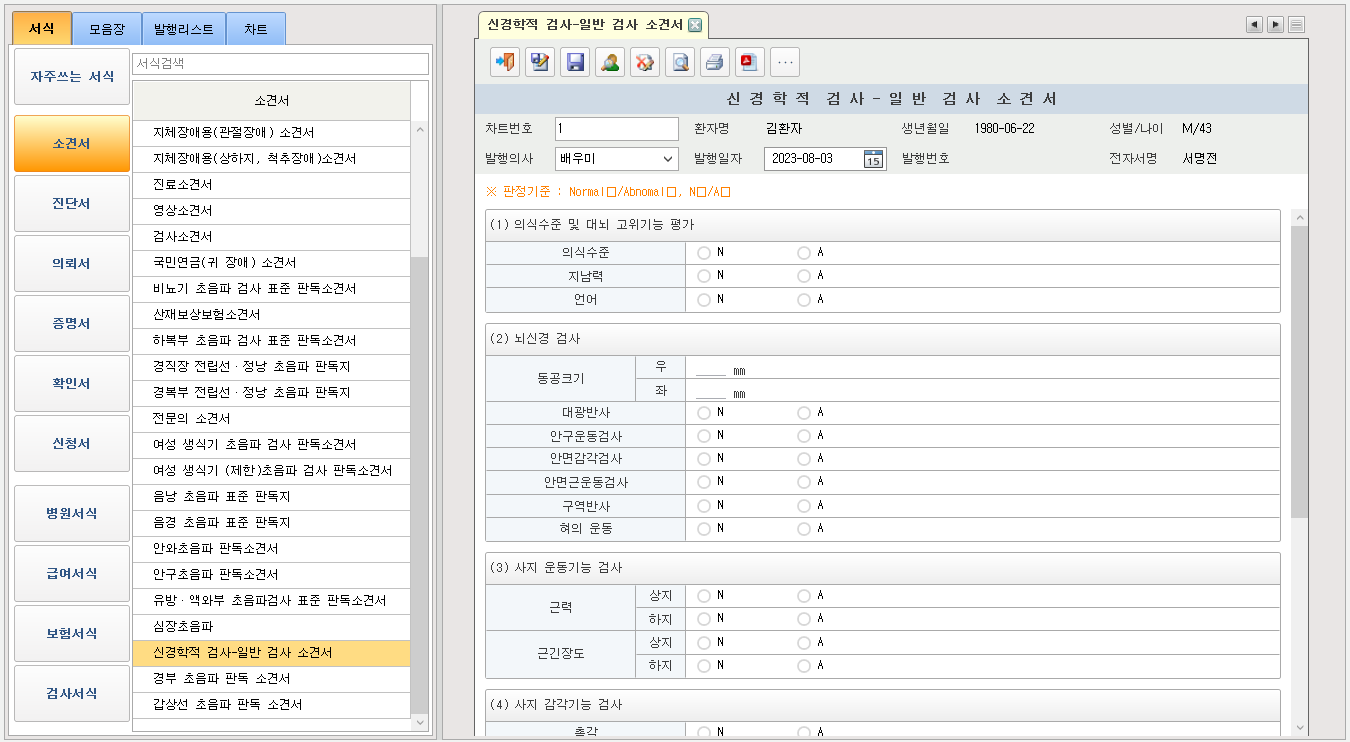Click the 서식검색 search field
The height and width of the screenshot is (742, 1350).
click(280, 64)
